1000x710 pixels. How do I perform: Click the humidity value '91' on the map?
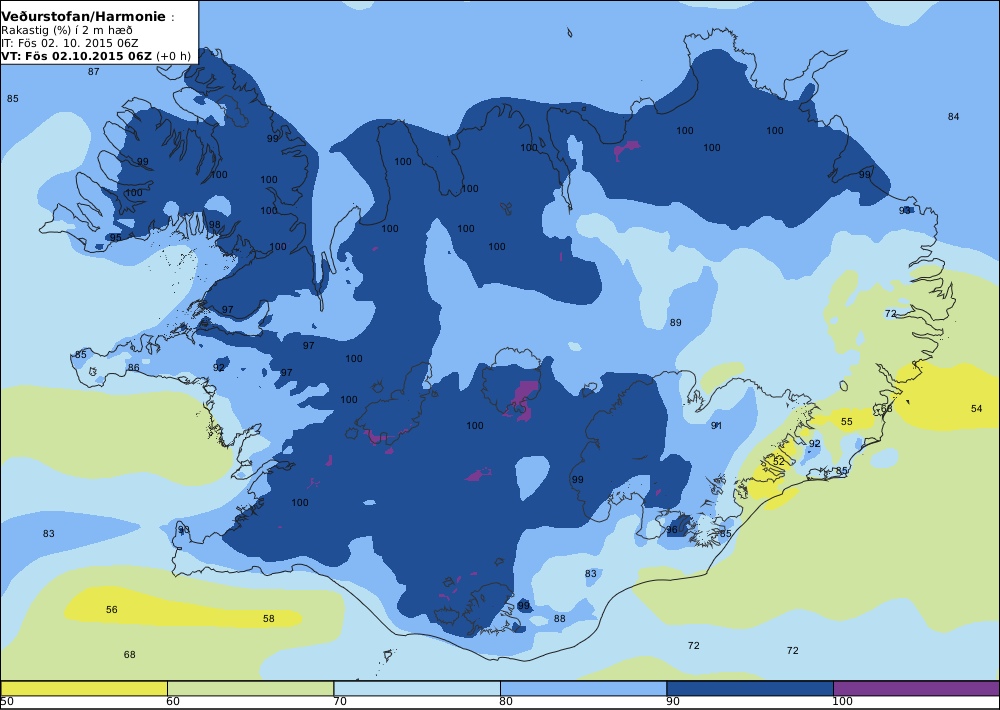tap(716, 425)
